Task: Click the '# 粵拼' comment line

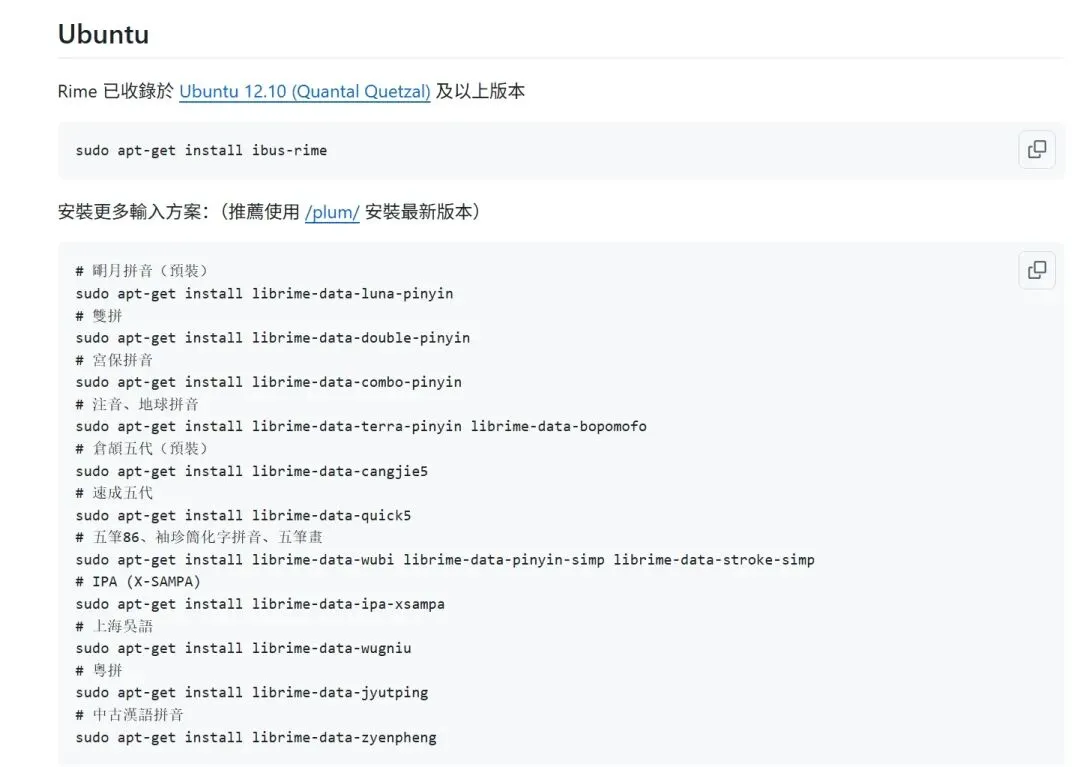Action: (x=98, y=670)
